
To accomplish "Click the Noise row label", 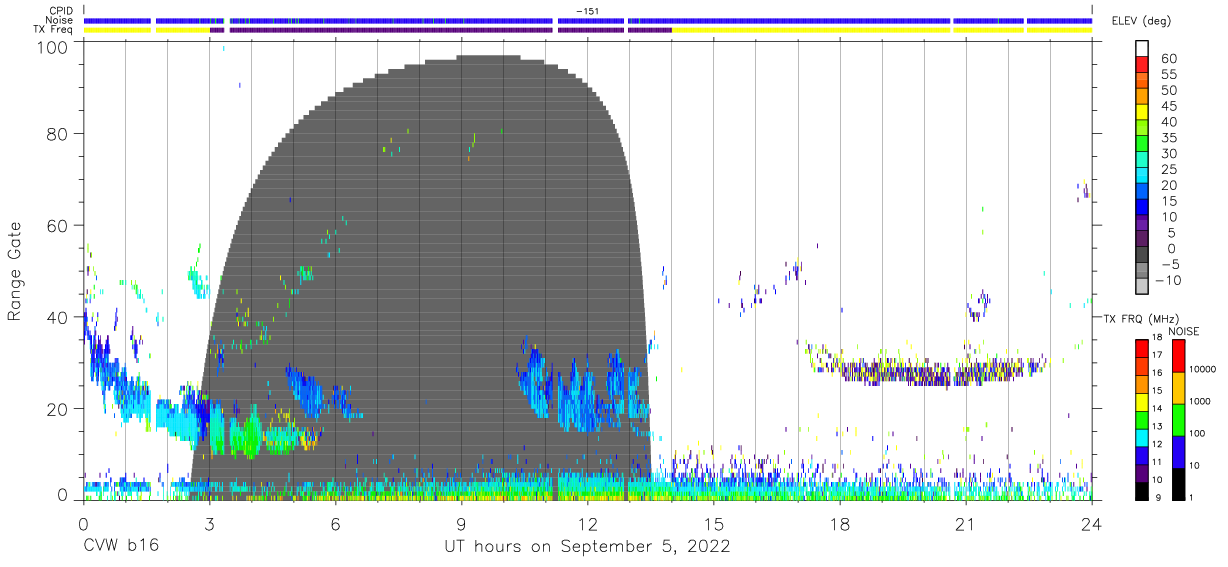I will [x=60, y=20].
